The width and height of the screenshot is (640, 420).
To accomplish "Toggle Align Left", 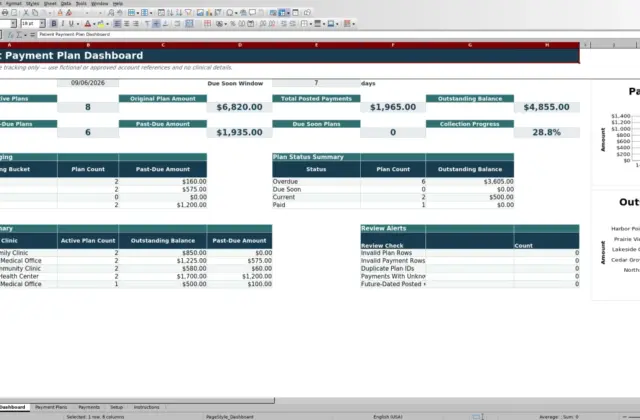I will pos(117,24).
